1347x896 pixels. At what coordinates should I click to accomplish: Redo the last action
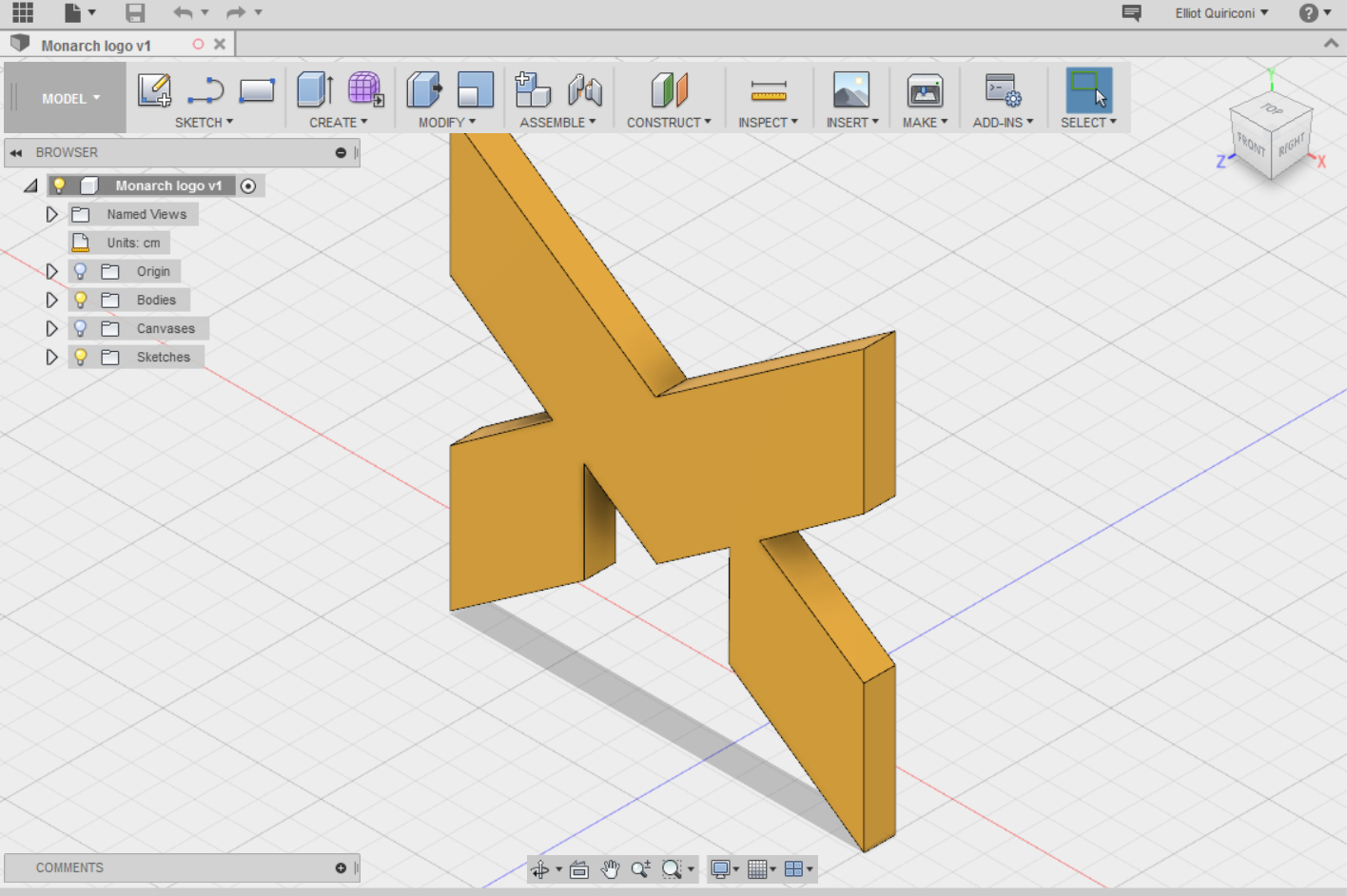point(236,12)
